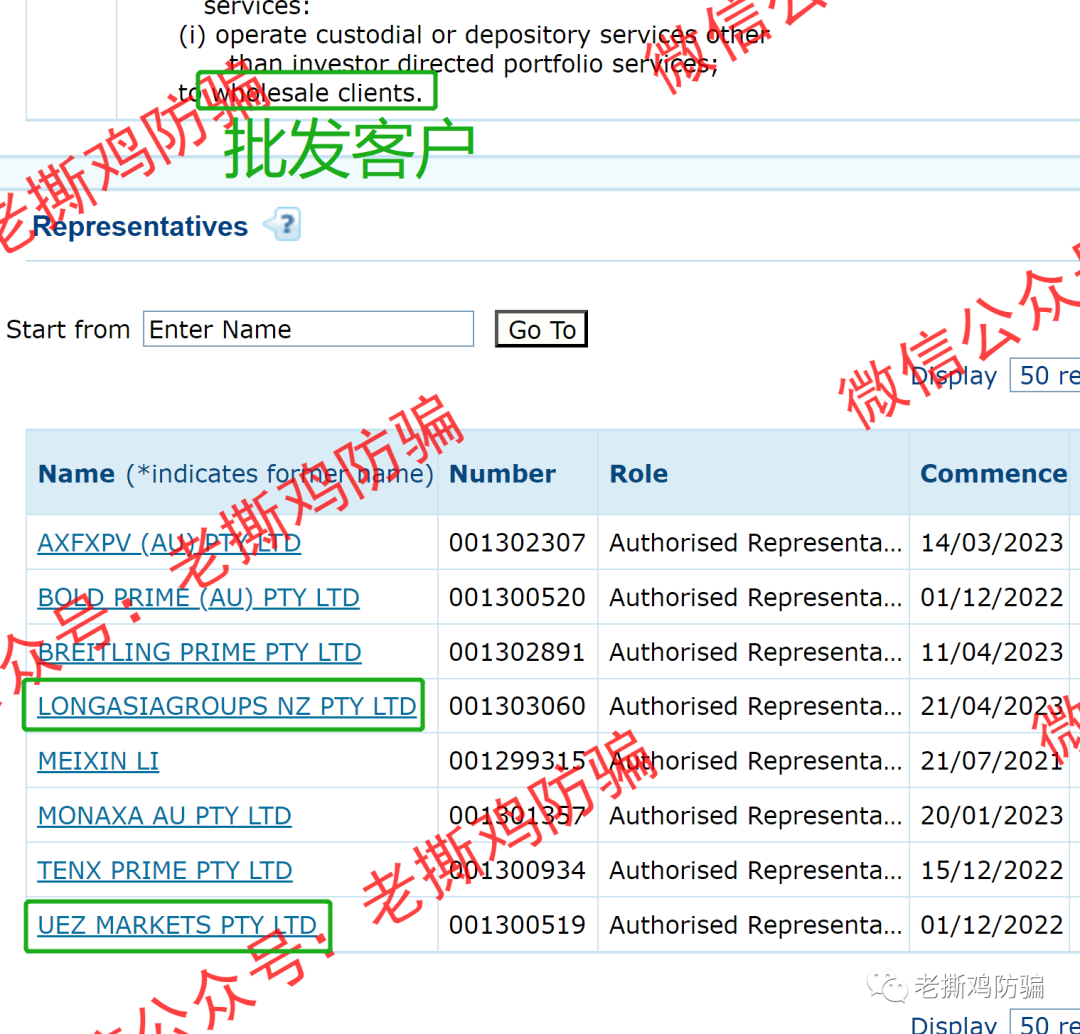
Task: Select commence date 14/03/2023
Action: 992,543
